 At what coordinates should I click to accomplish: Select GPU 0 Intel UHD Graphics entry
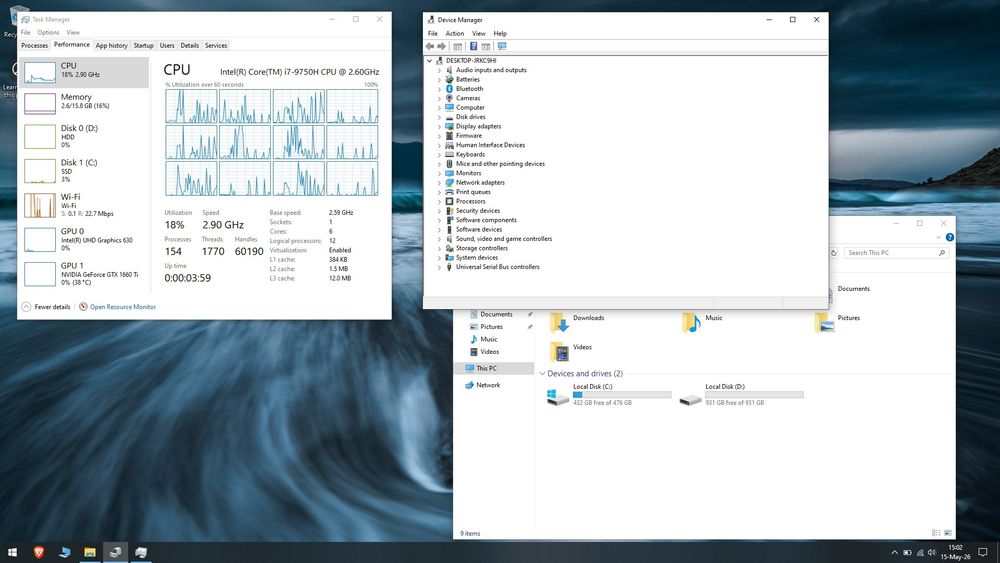84,239
